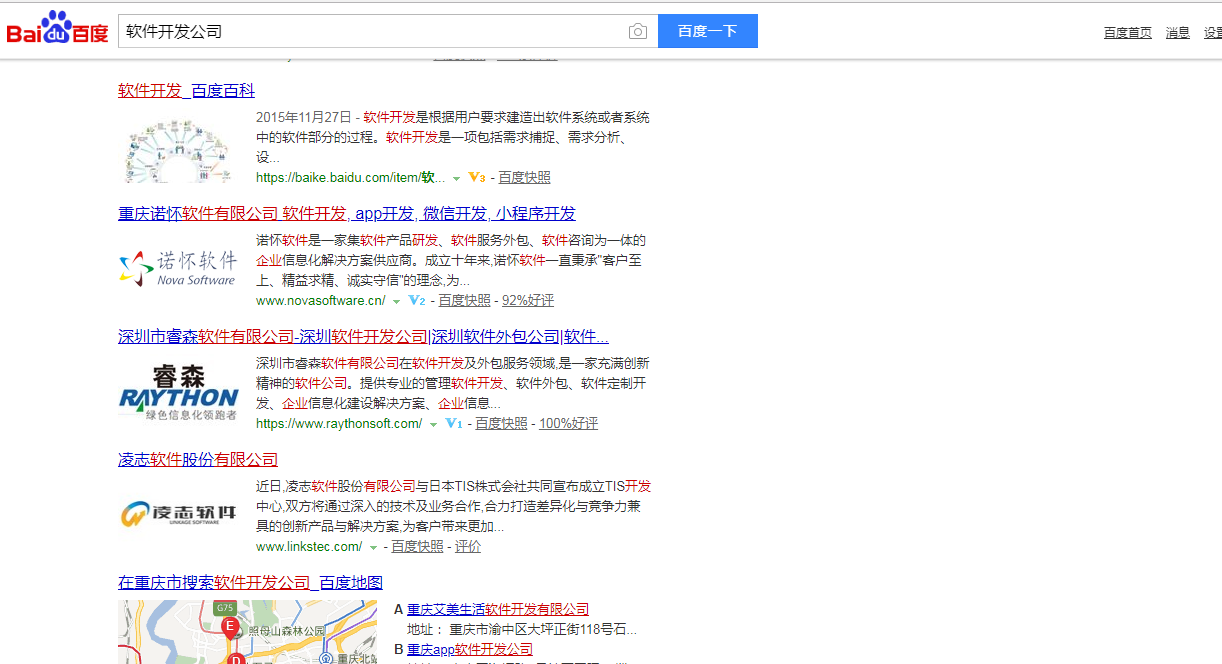Image resolution: width=1222 pixels, height=664 pixels.
Task: Click the www.novasoftware.cn URL text
Action: (321, 300)
